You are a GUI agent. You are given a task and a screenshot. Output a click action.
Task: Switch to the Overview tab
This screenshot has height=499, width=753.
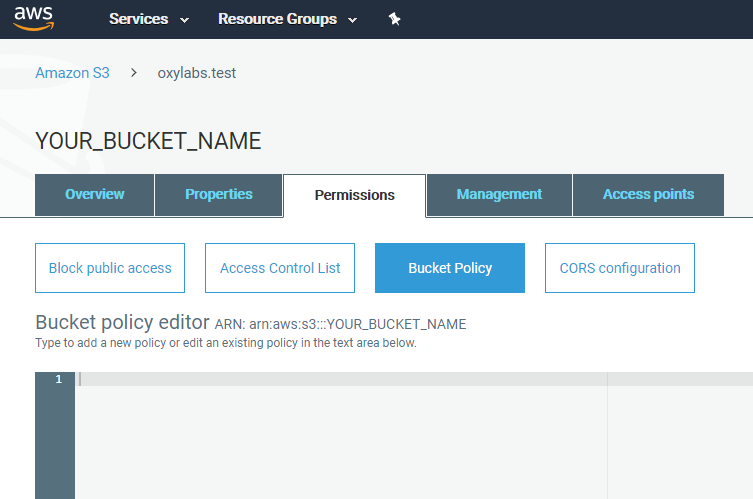[94, 195]
